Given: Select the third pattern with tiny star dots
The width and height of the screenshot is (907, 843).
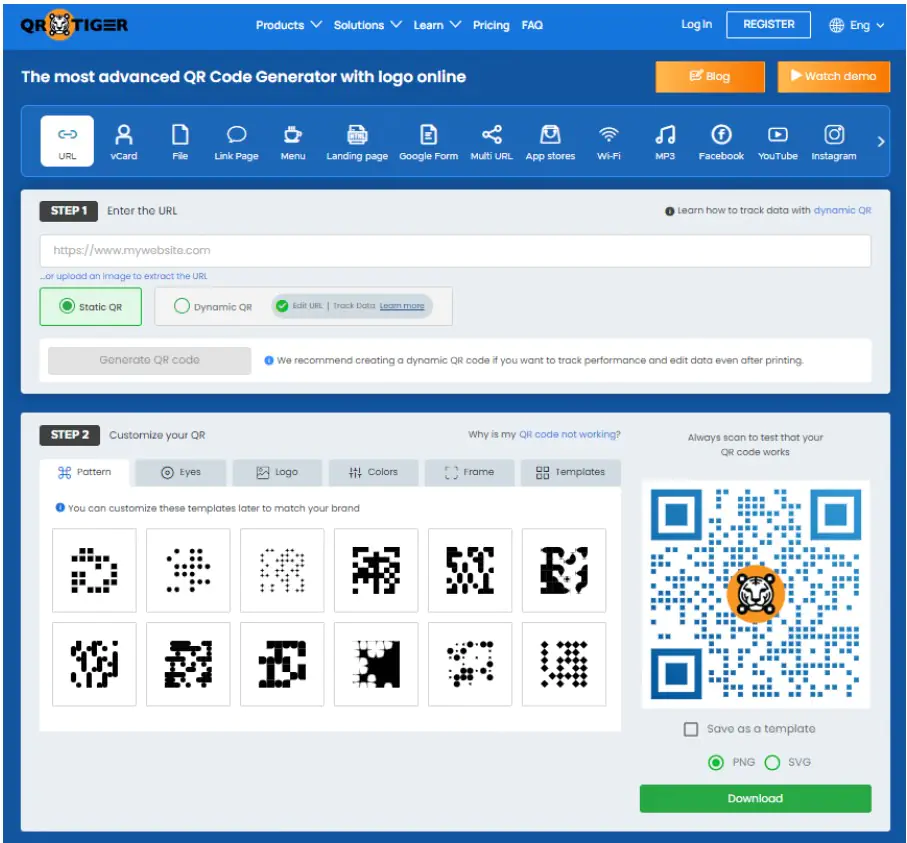Looking at the screenshot, I should [x=282, y=570].
